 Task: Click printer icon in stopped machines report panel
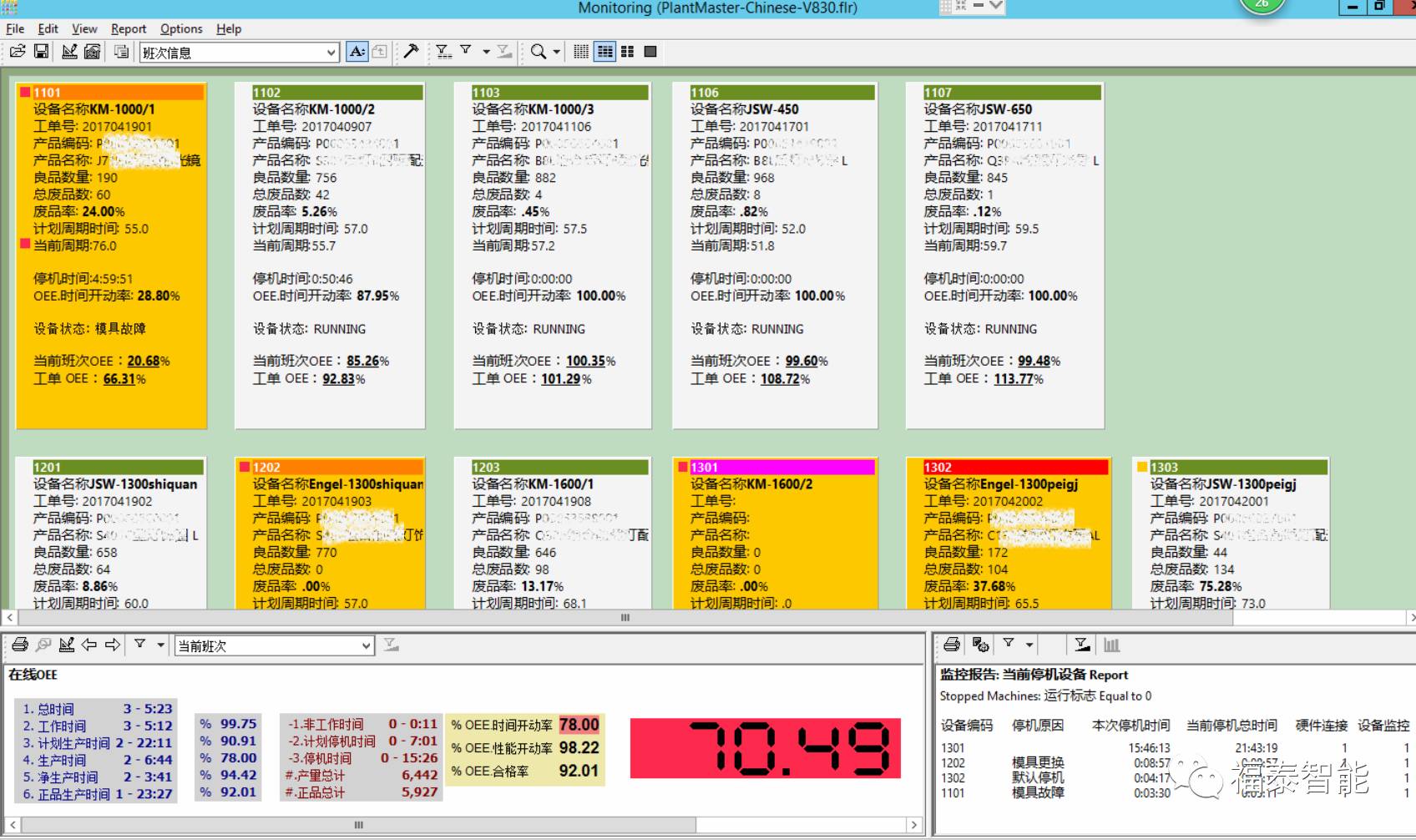pyautogui.click(x=952, y=645)
